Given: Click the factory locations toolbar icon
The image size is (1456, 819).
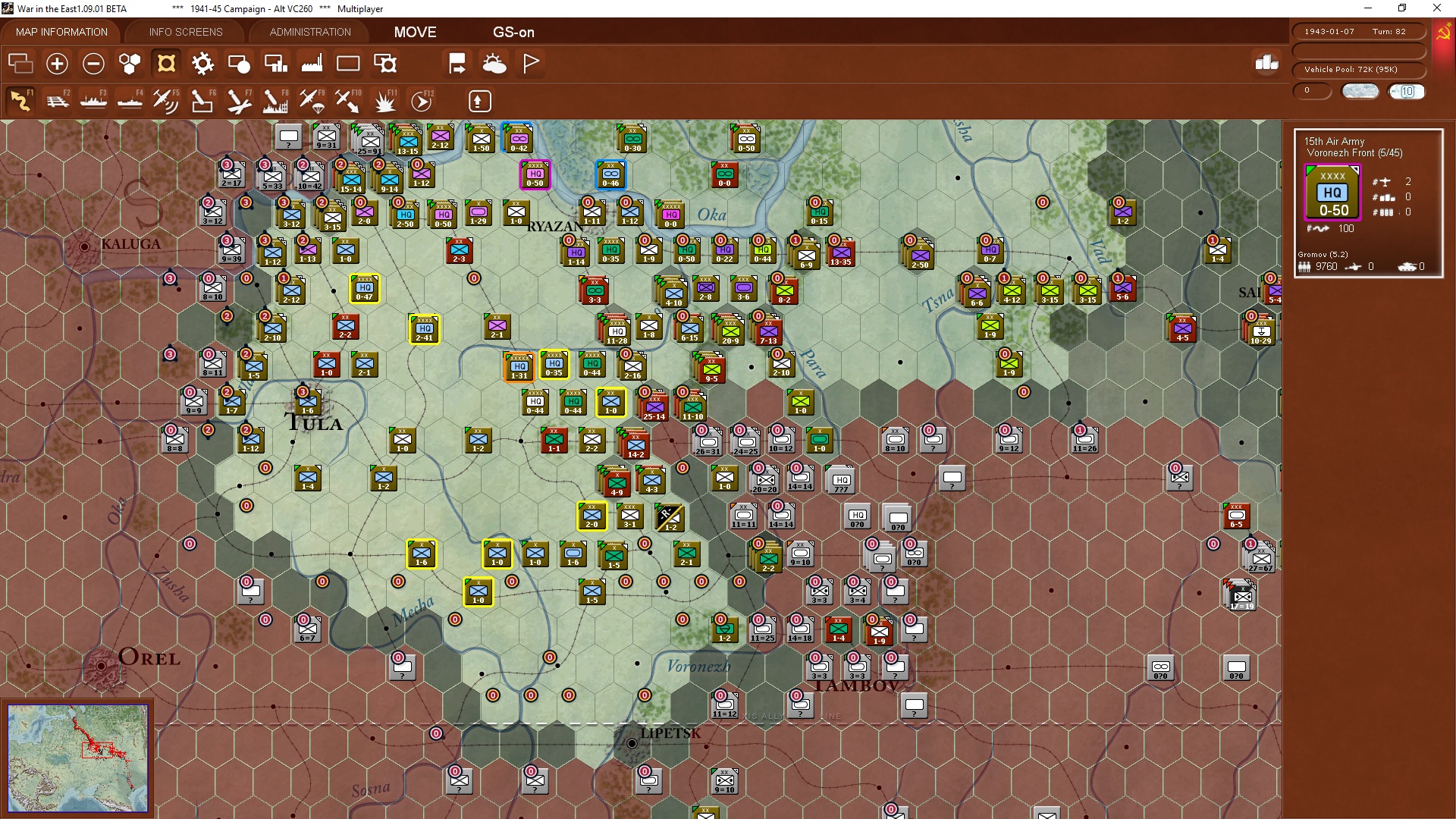Looking at the screenshot, I should click(312, 64).
